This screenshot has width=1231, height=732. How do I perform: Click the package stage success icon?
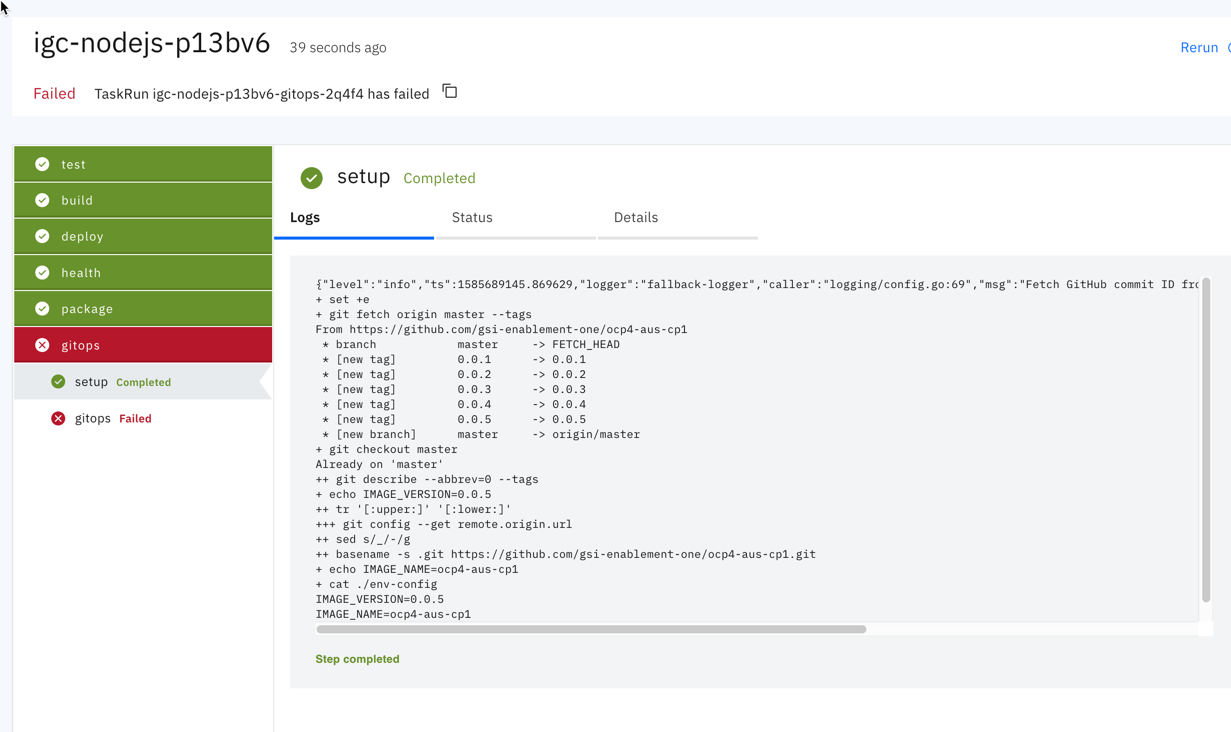tap(41, 308)
